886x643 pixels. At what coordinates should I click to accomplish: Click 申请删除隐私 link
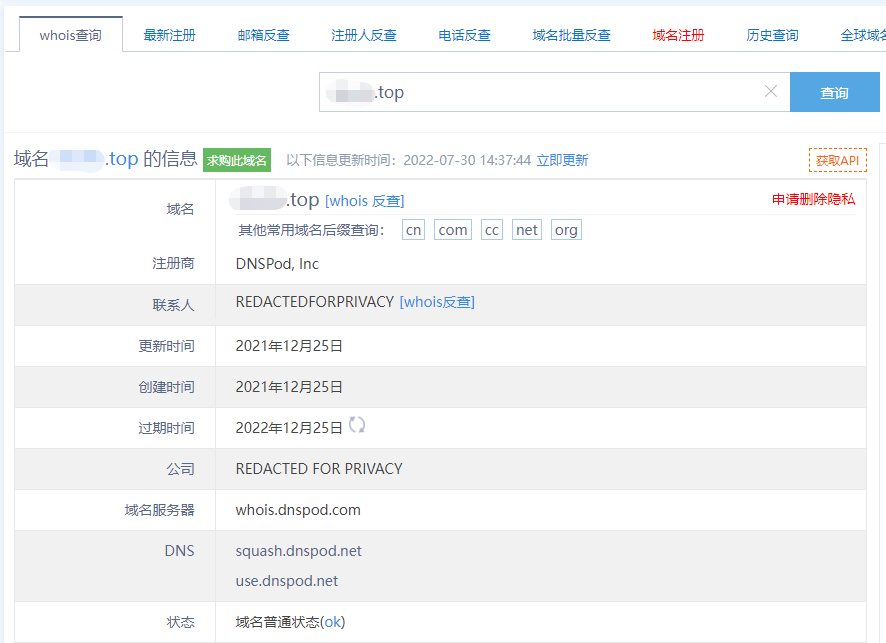pos(814,199)
